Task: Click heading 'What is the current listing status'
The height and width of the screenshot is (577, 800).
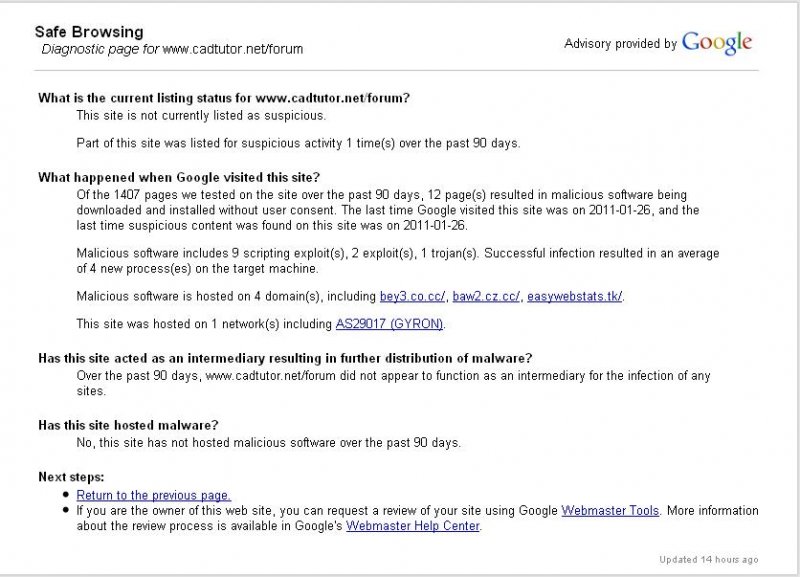Action: coord(224,98)
